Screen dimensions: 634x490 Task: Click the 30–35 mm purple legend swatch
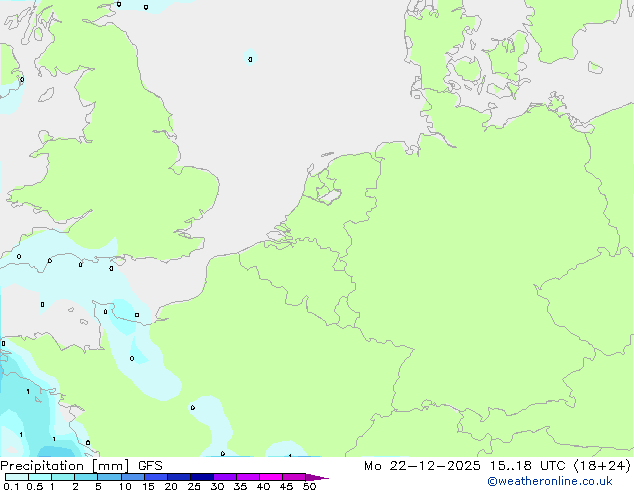[x=224, y=477]
